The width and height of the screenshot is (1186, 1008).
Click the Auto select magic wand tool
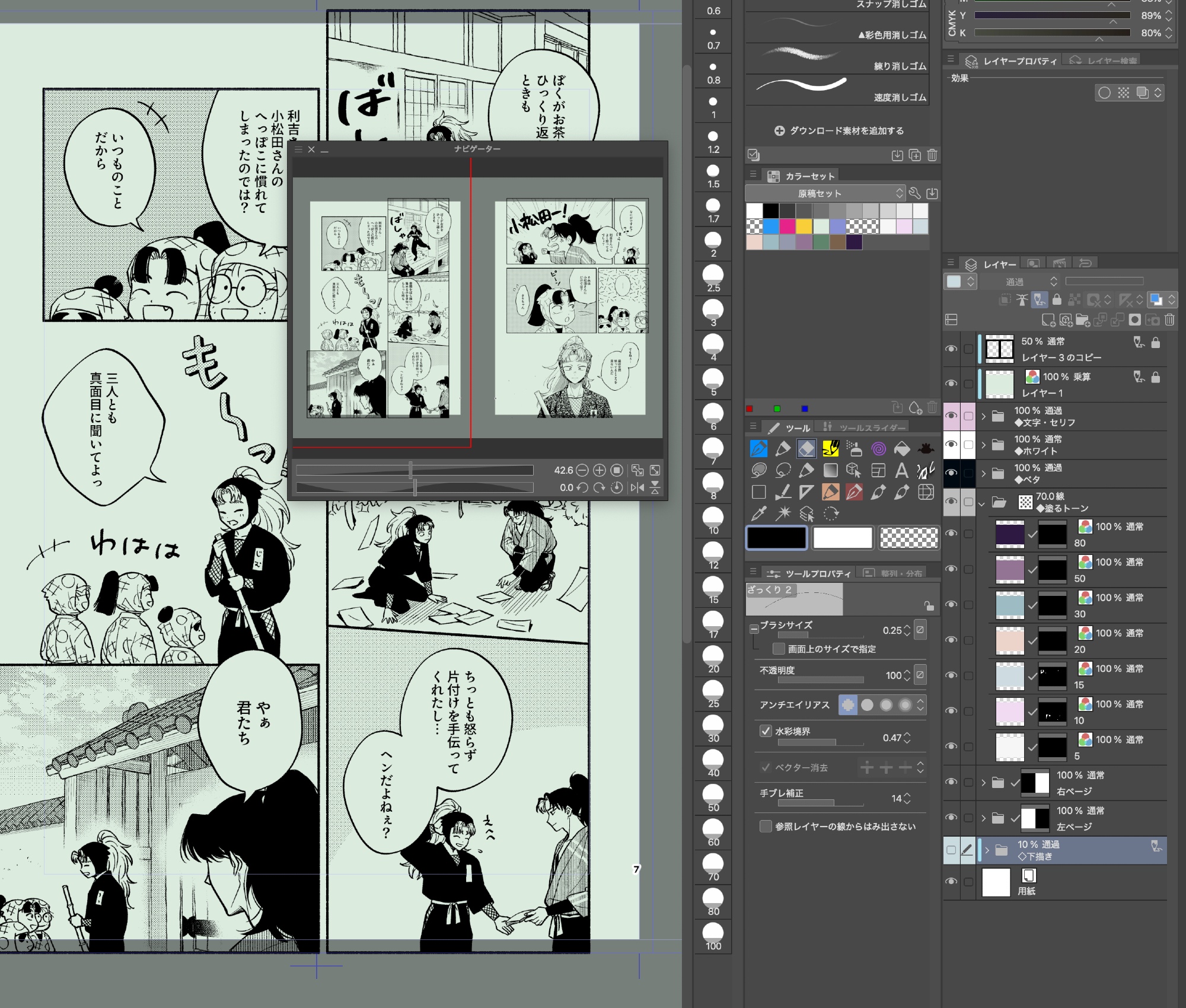(x=783, y=513)
